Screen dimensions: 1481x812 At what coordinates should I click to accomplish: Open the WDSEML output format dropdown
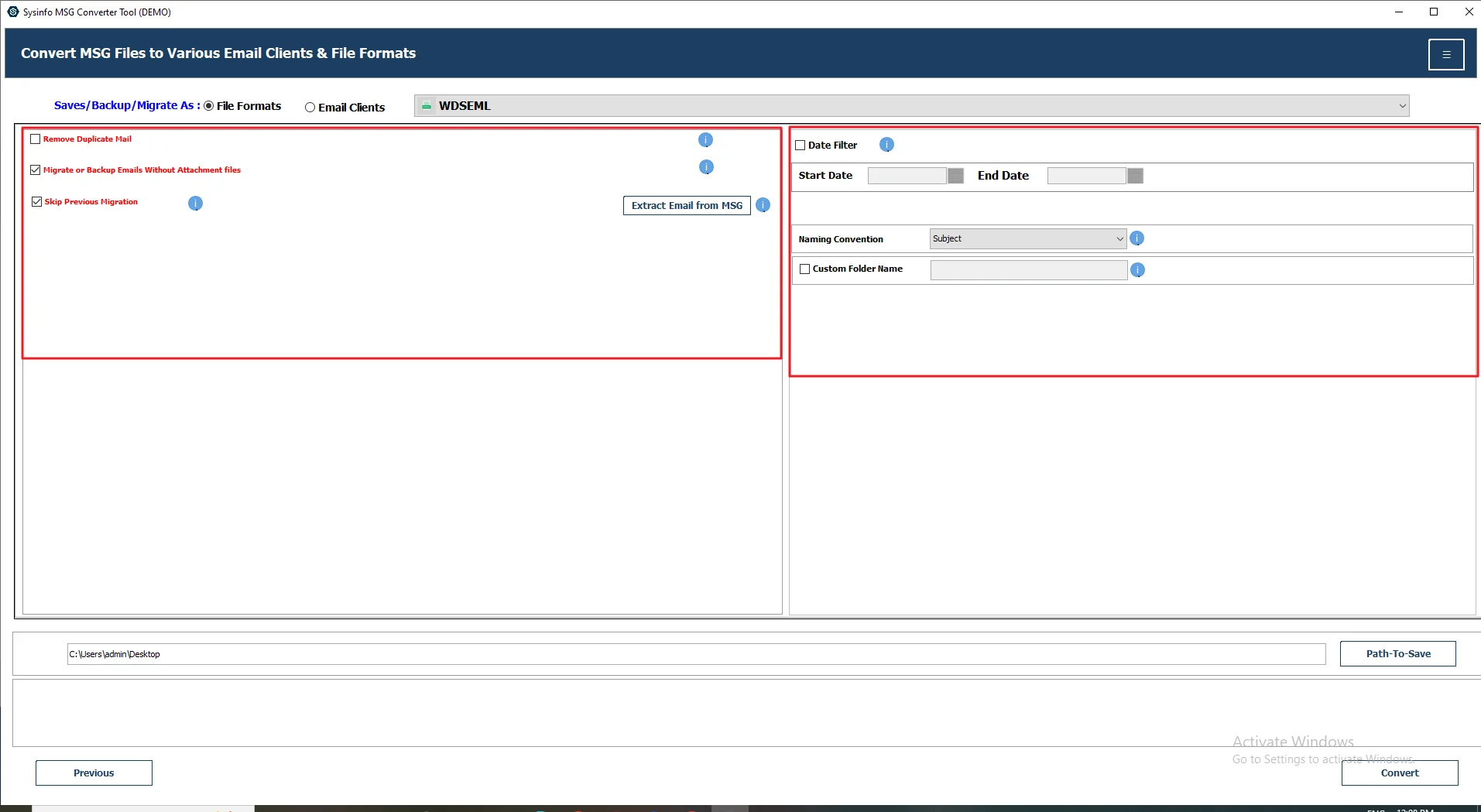1402,104
